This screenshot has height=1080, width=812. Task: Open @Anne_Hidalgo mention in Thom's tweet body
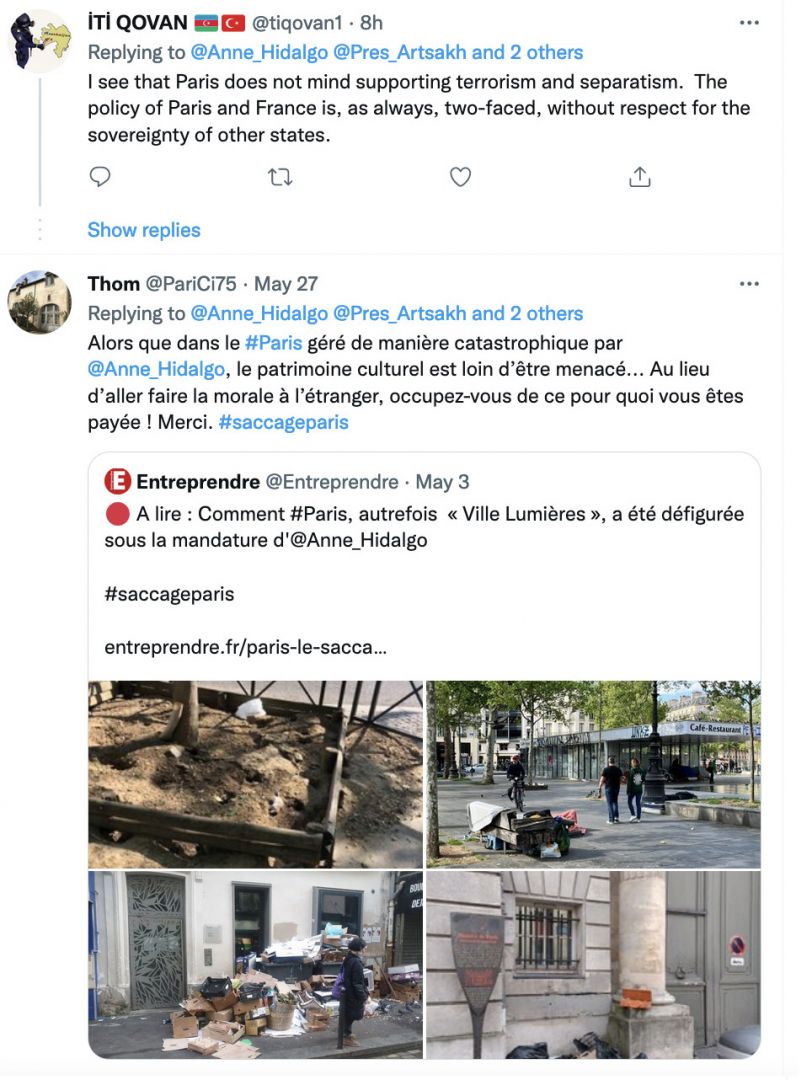click(156, 370)
